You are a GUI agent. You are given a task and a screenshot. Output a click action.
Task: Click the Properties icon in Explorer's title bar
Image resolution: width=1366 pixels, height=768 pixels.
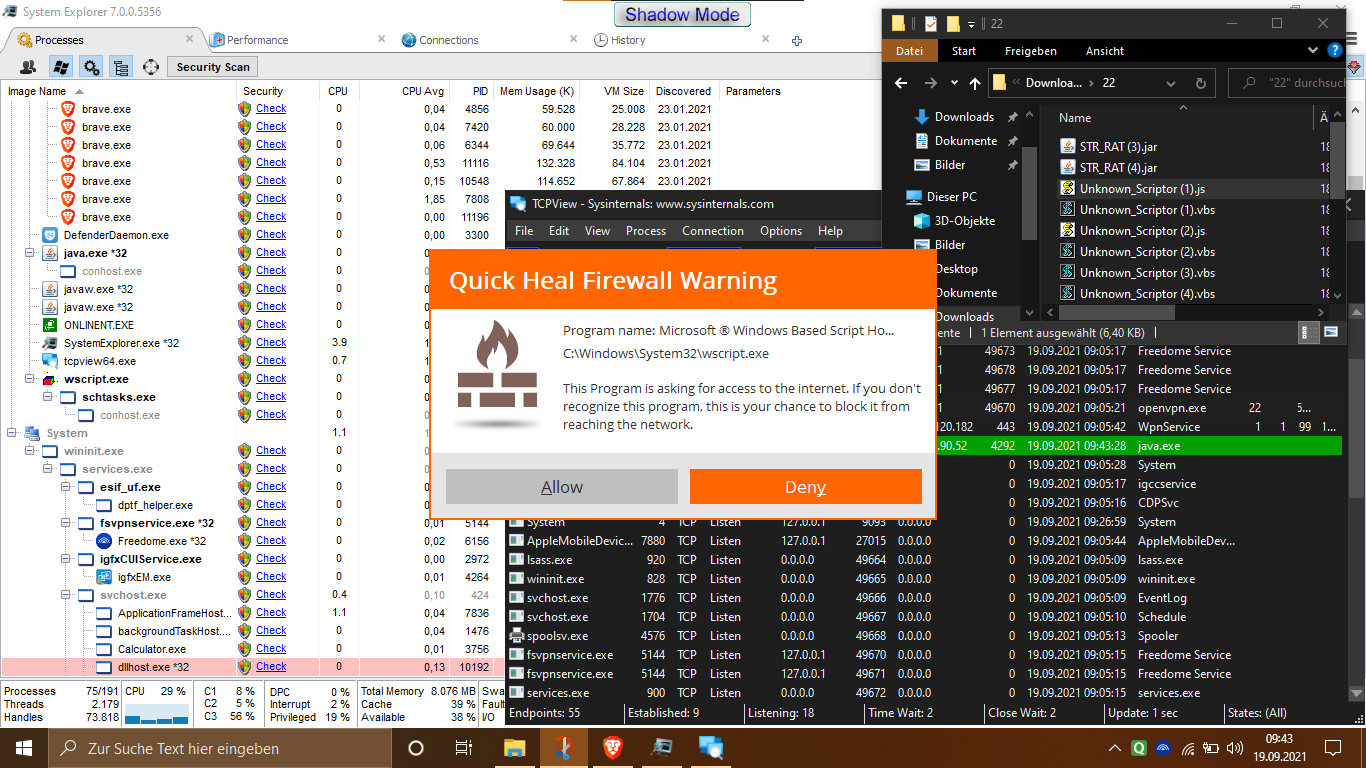tap(930, 23)
